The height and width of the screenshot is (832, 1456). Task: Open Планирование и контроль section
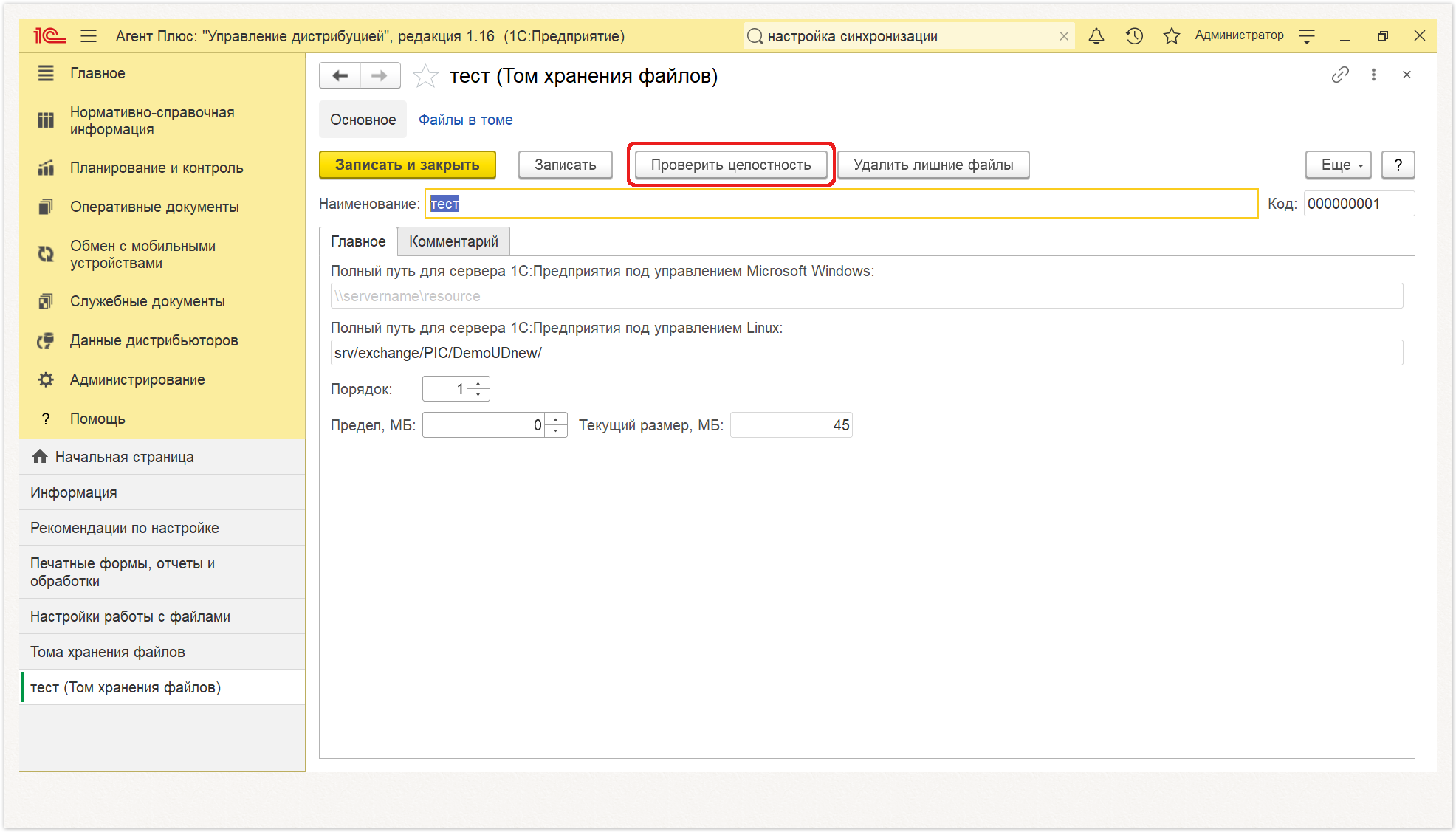[x=162, y=168]
